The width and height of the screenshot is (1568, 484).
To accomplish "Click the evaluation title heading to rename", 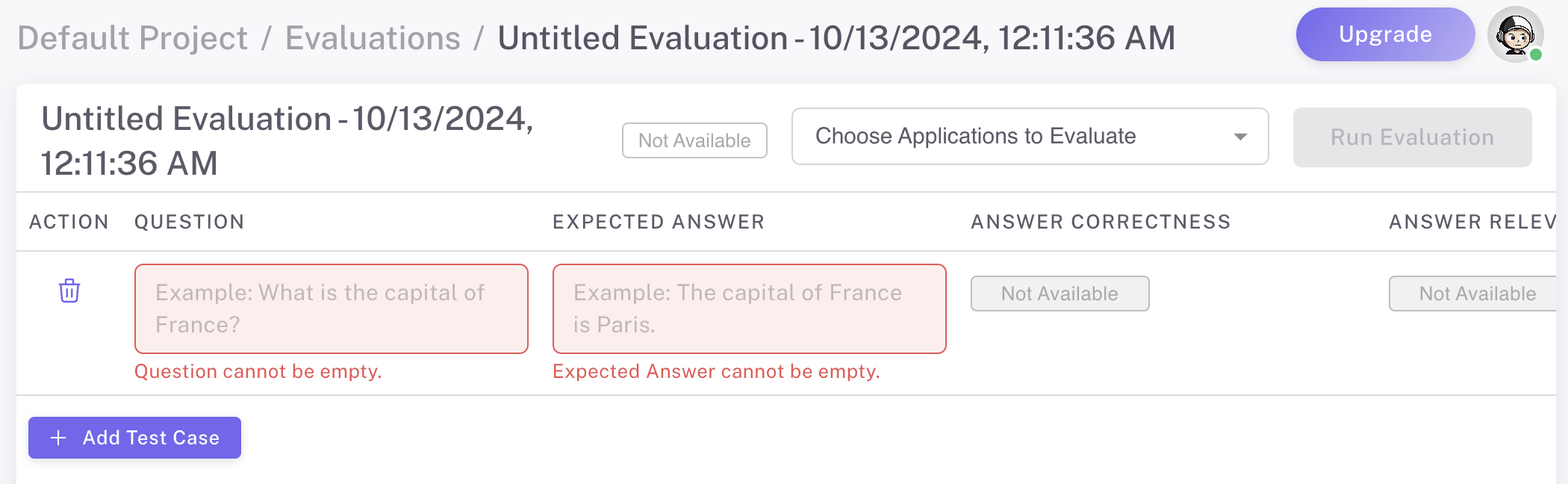I will pyautogui.click(x=287, y=140).
